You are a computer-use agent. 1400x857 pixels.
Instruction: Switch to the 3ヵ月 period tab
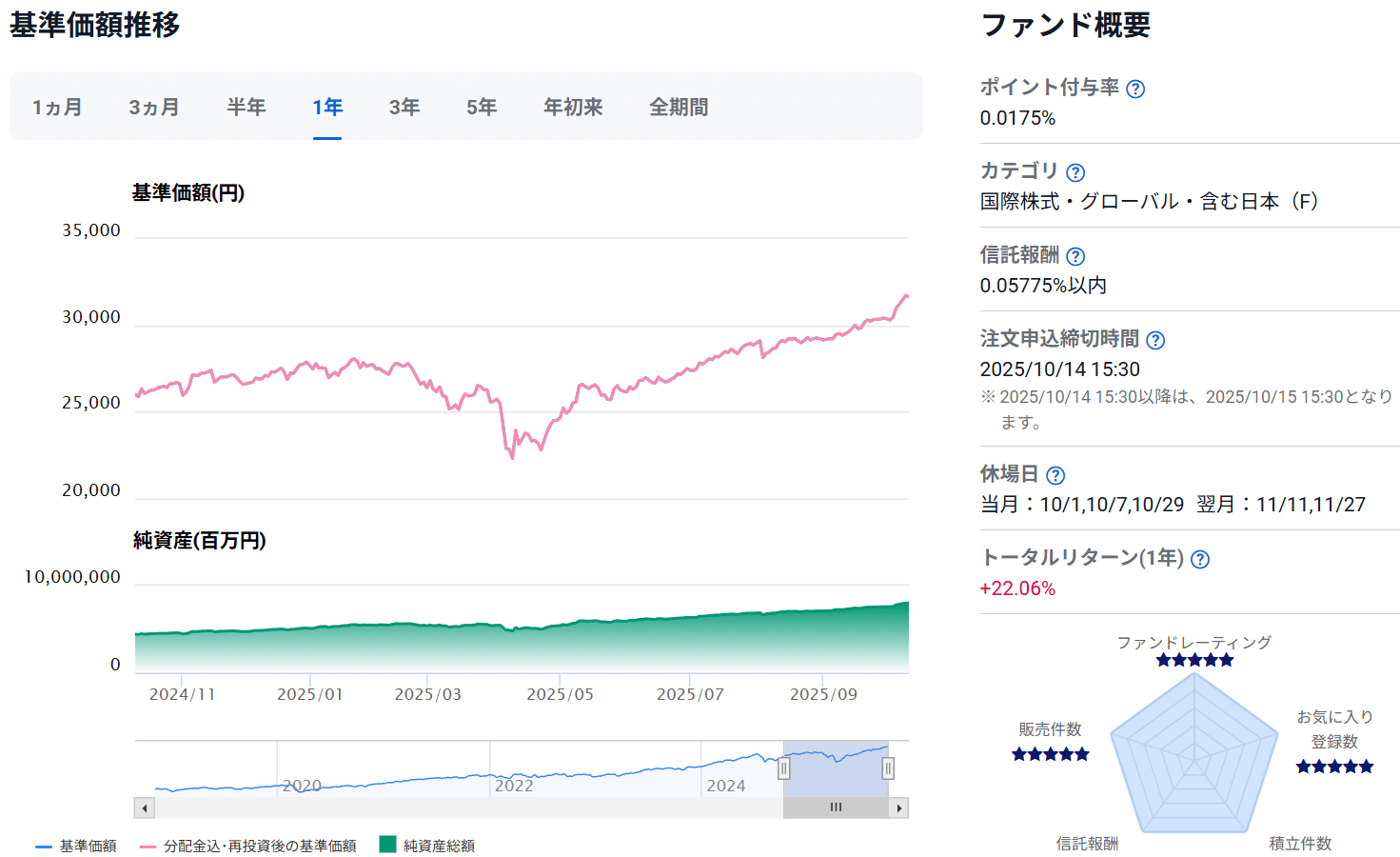click(x=154, y=108)
